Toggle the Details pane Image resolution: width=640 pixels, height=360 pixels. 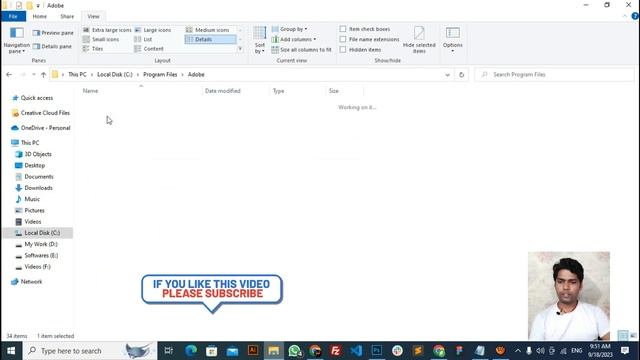(x=52, y=47)
